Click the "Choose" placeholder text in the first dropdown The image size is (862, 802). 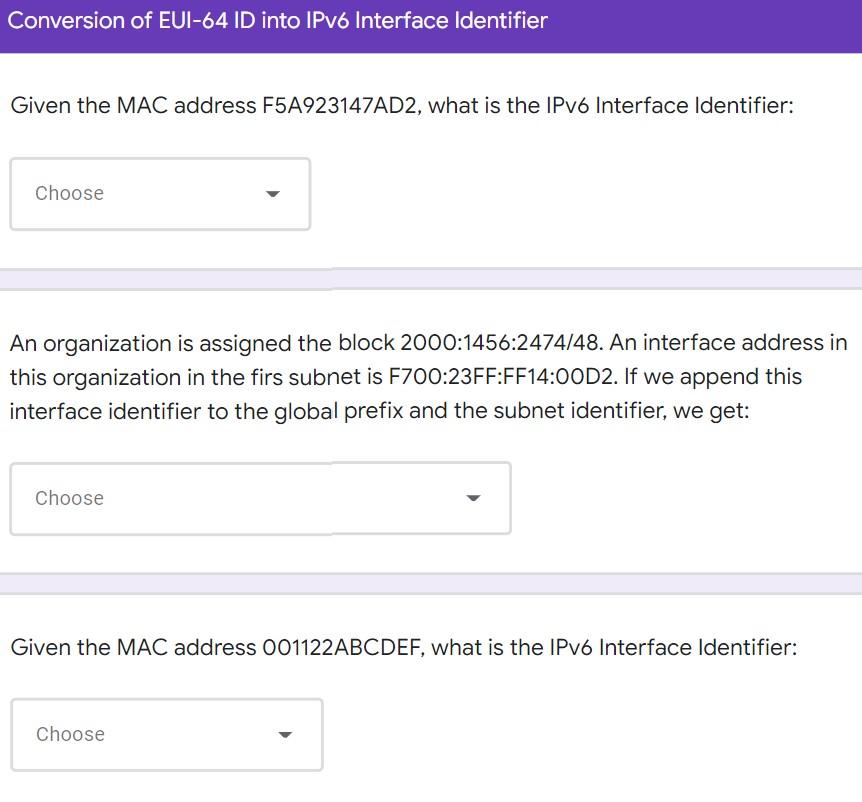click(69, 193)
